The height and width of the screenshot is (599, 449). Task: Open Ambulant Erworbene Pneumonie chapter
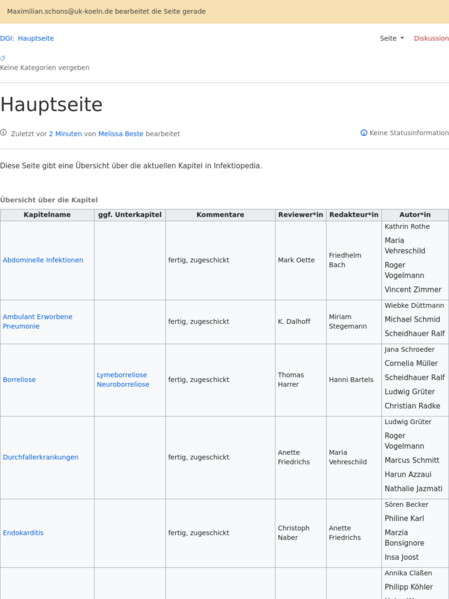(37, 321)
